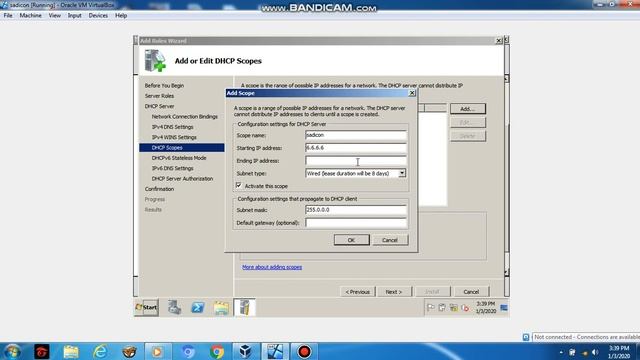Viewport: 640px width, 360px height.
Task: Click the host network tray icon
Action: point(584,352)
